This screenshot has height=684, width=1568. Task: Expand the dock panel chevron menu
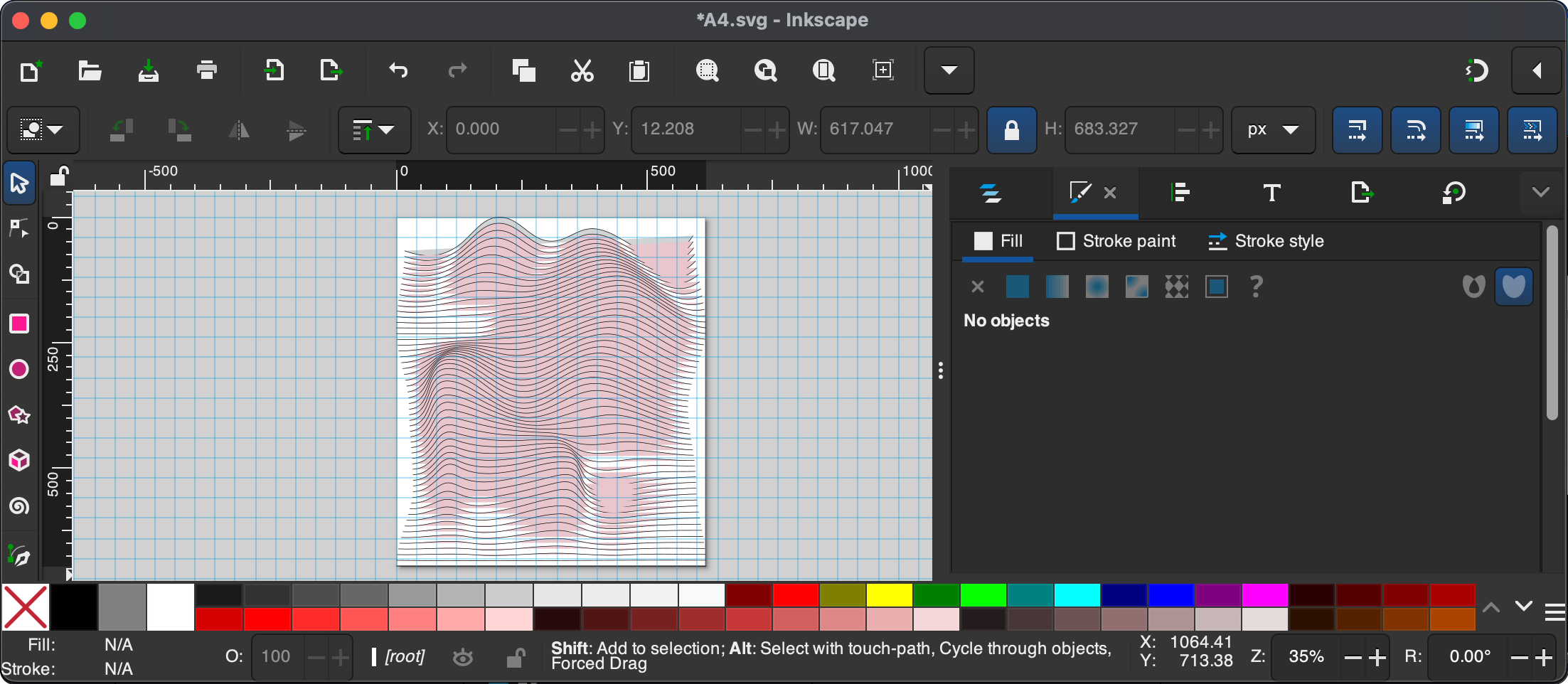click(1540, 192)
